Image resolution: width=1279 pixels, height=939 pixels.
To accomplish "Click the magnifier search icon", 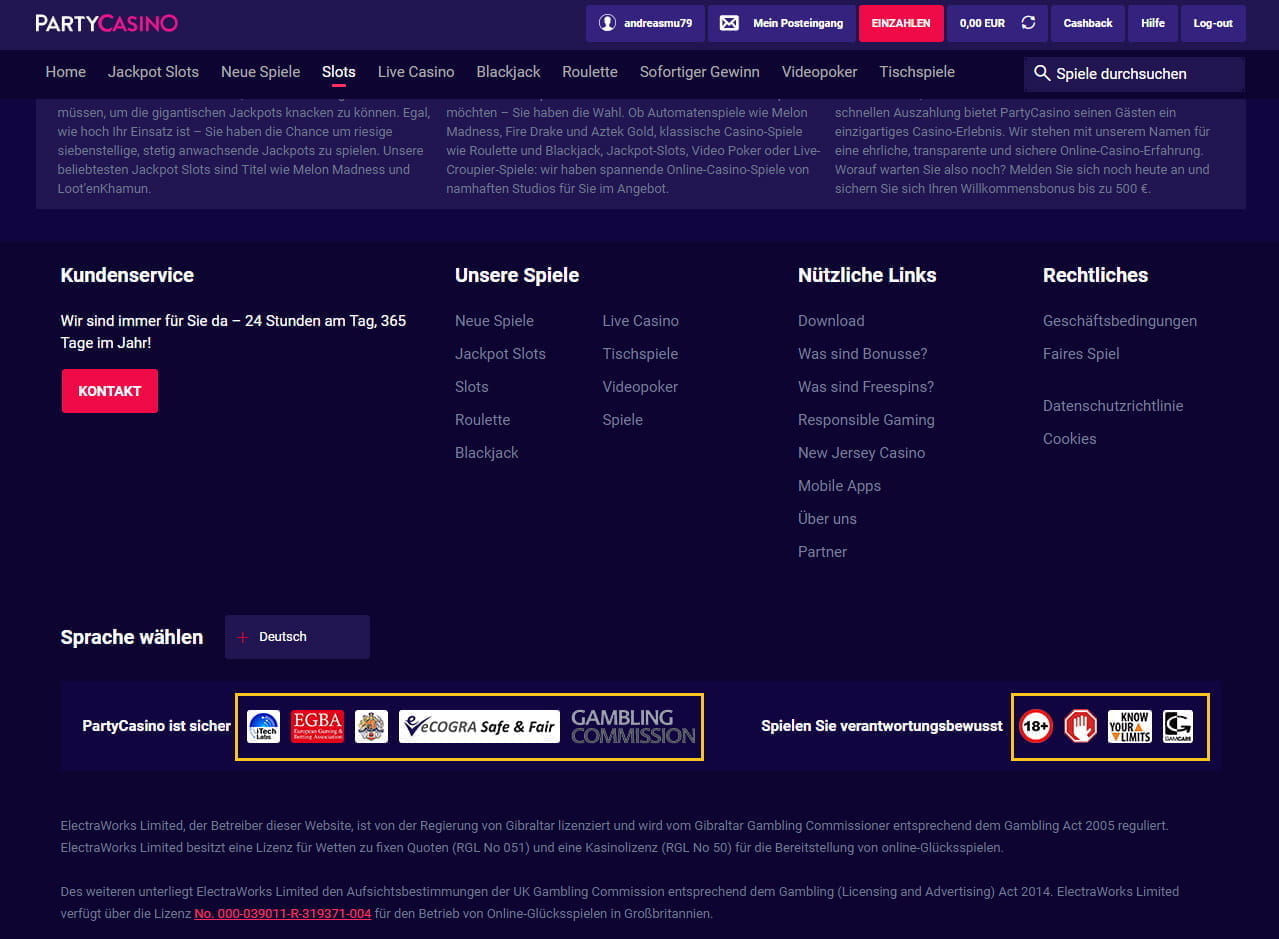I will [x=1042, y=73].
